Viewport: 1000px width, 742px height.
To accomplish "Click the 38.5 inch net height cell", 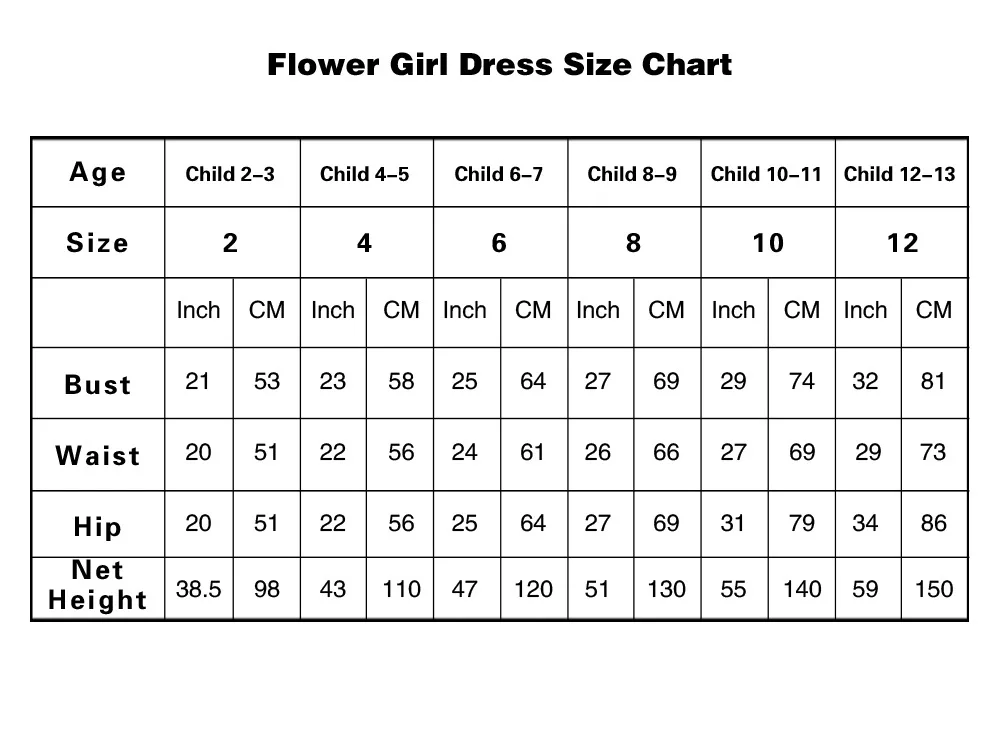I will click(198, 589).
